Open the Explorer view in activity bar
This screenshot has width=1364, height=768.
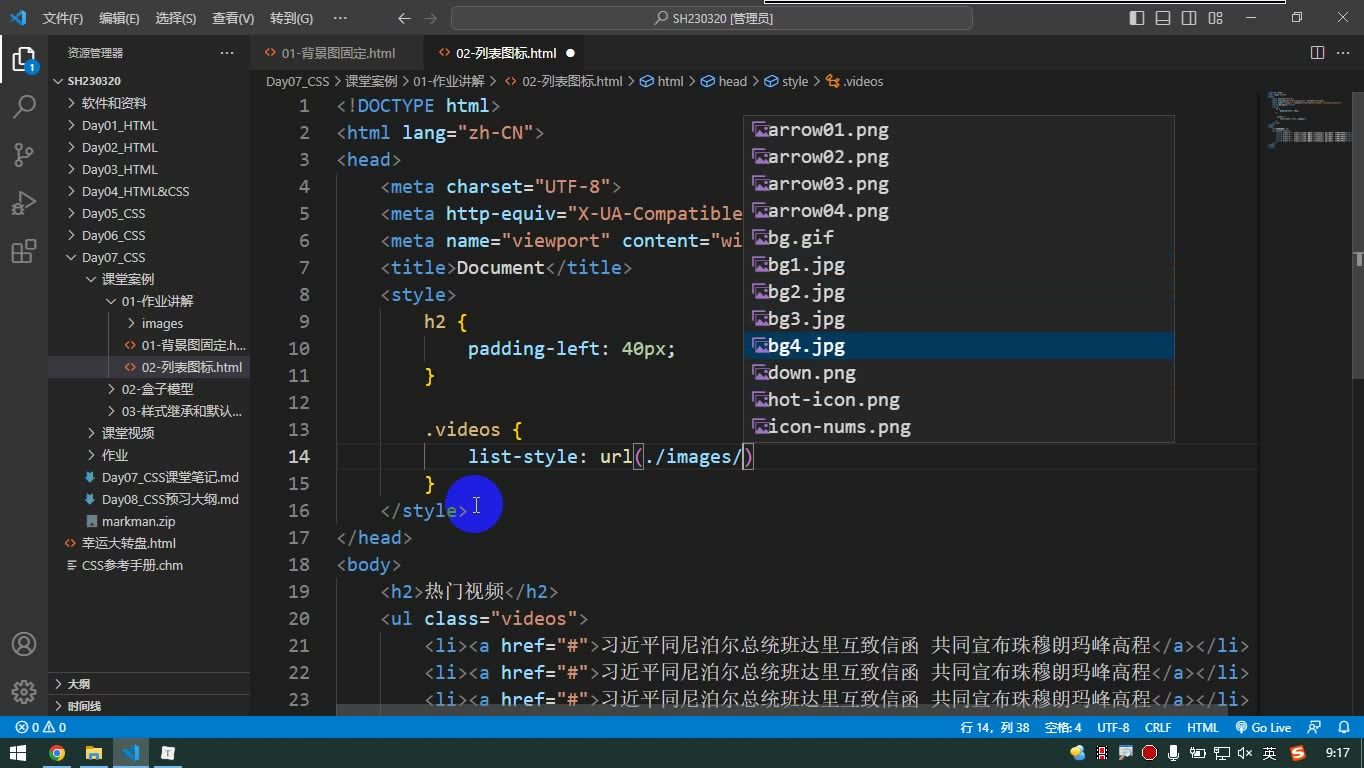pyautogui.click(x=24, y=58)
